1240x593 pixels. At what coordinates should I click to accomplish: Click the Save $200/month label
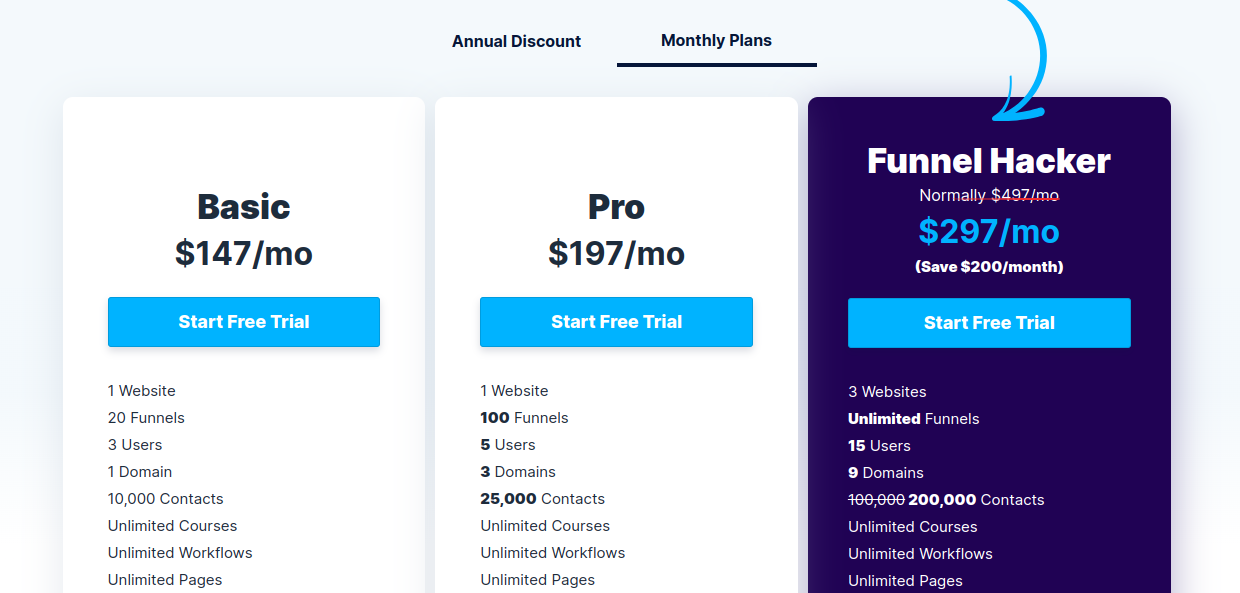coord(988,266)
